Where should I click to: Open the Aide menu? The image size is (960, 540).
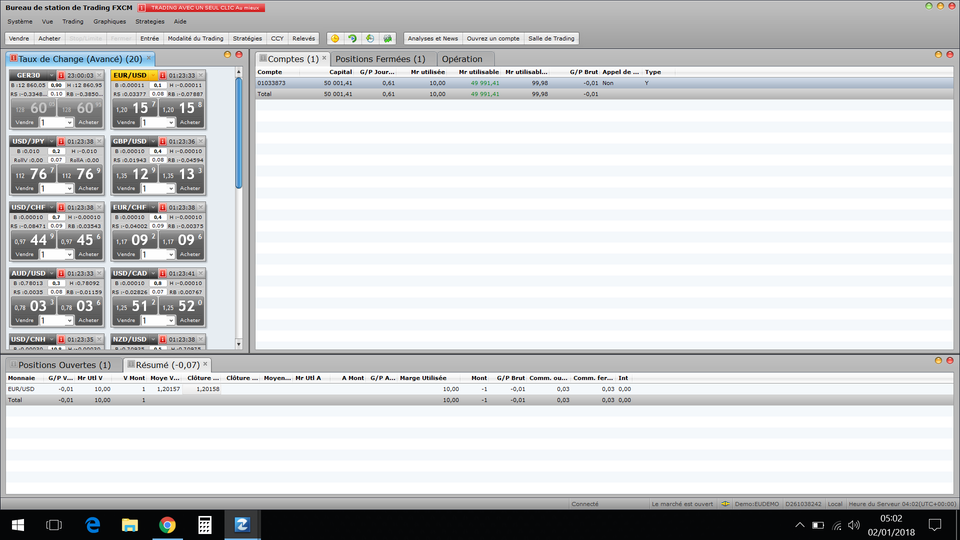tap(180, 21)
